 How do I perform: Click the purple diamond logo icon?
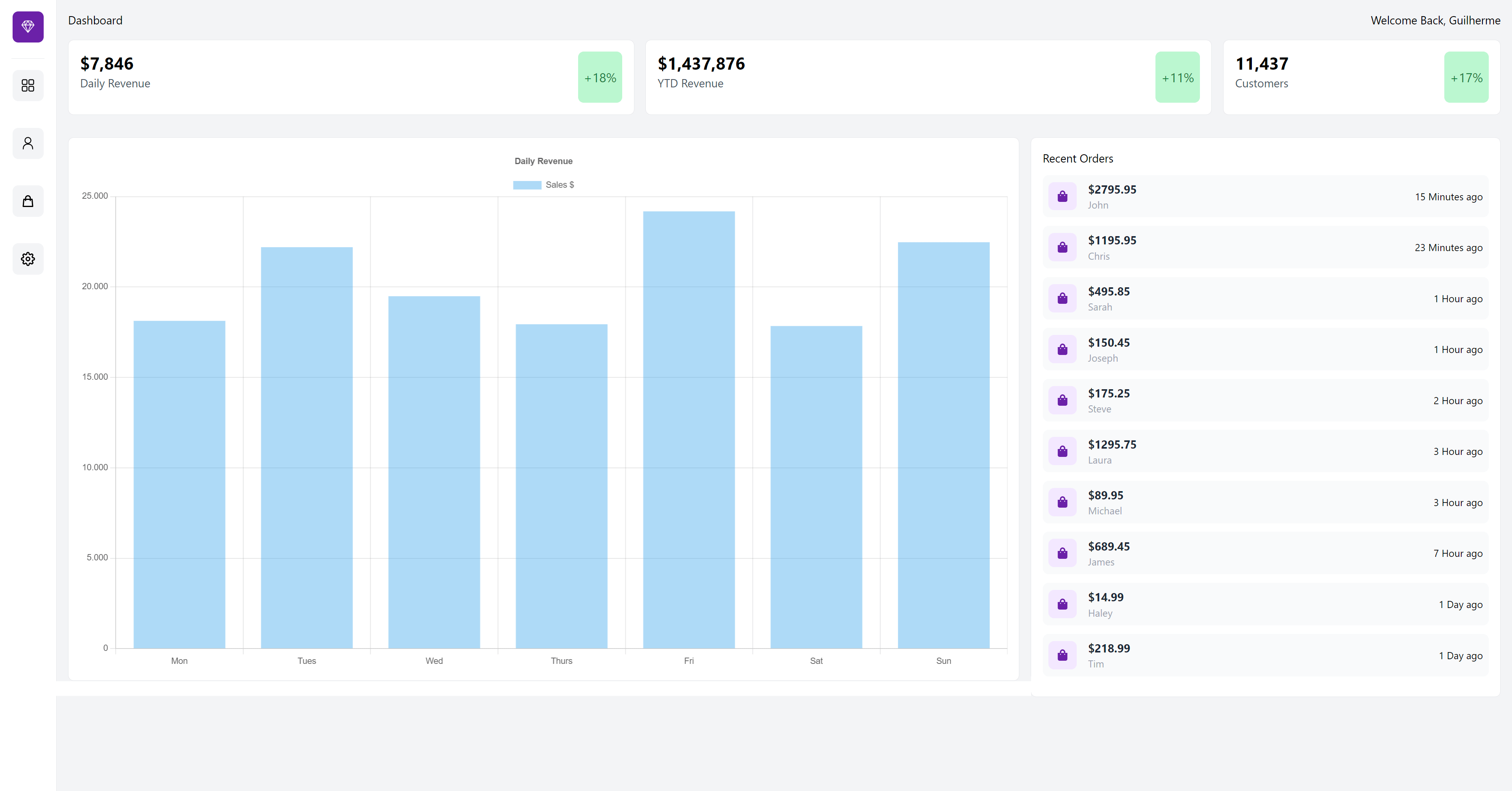click(x=28, y=26)
